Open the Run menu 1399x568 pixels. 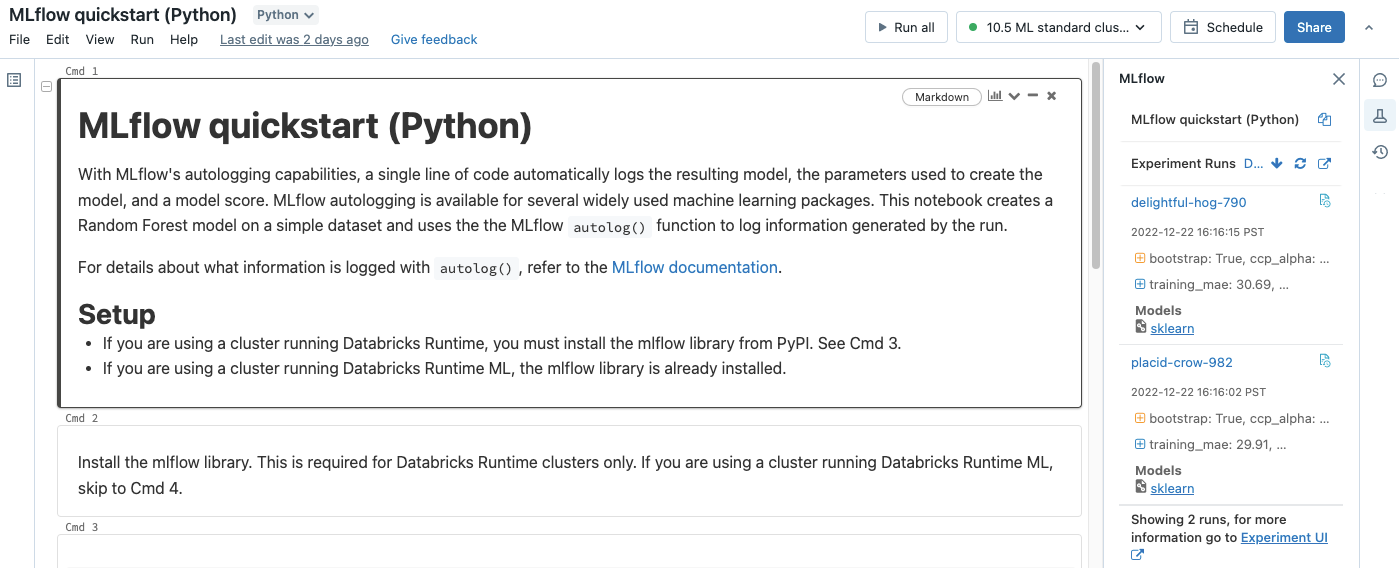142,40
